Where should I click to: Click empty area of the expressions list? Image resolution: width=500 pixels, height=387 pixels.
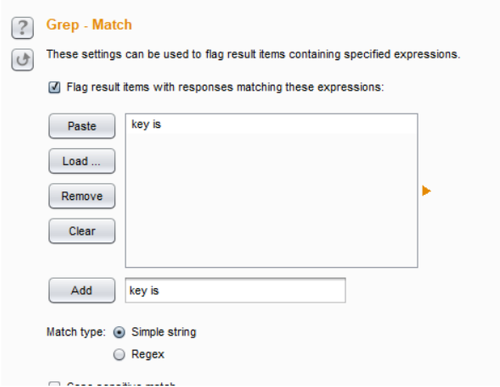click(x=271, y=200)
